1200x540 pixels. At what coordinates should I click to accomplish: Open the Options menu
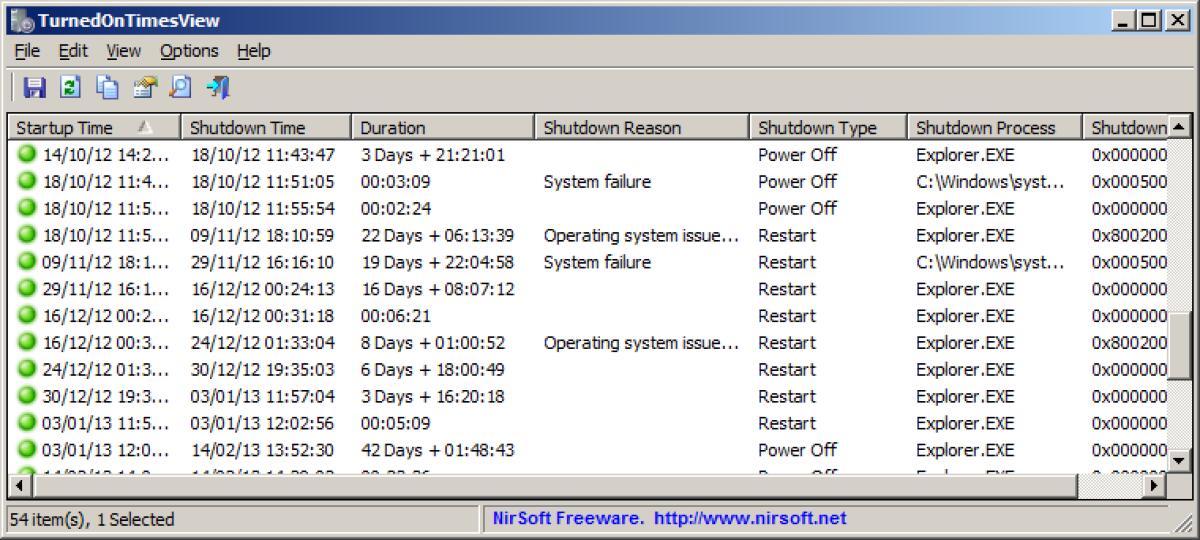tap(189, 51)
